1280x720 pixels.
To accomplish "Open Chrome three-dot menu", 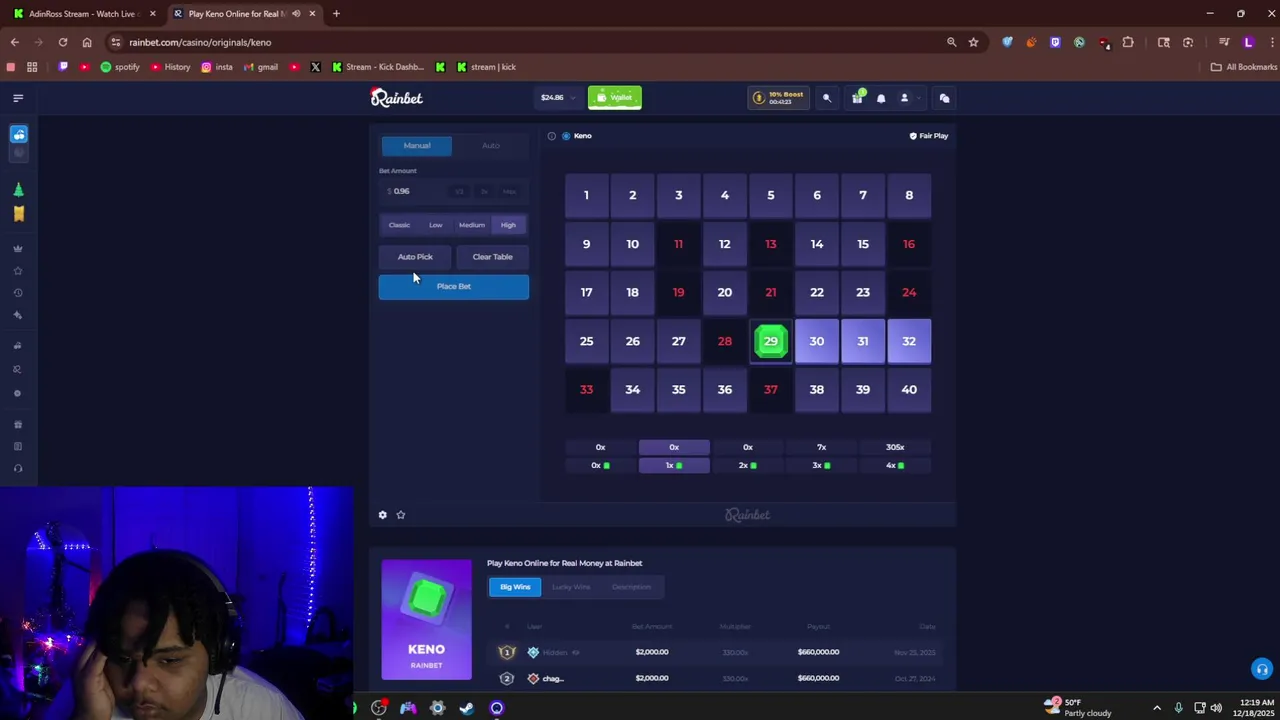I will coord(1270,42).
